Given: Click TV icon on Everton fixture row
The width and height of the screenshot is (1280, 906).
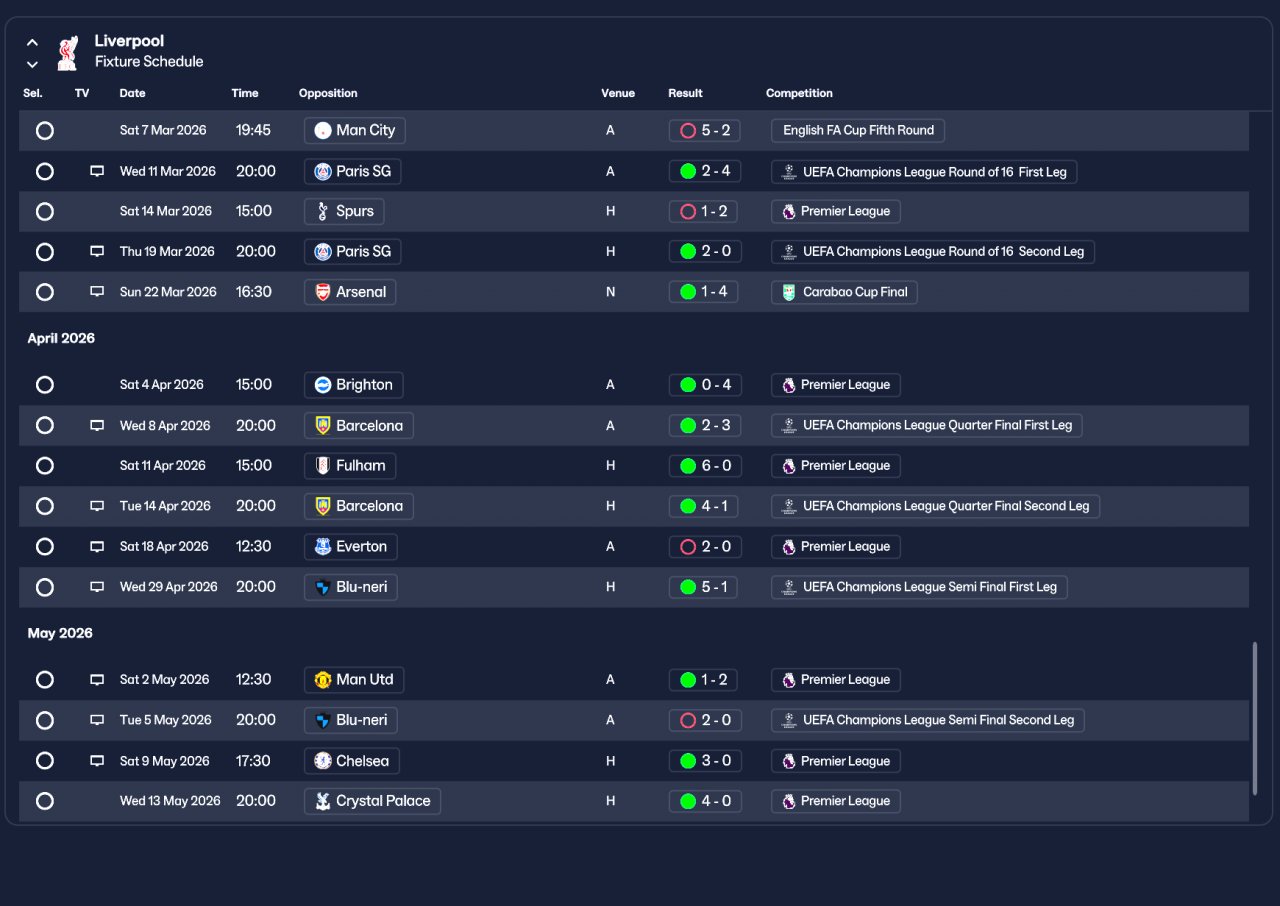Looking at the screenshot, I should coord(97,546).
